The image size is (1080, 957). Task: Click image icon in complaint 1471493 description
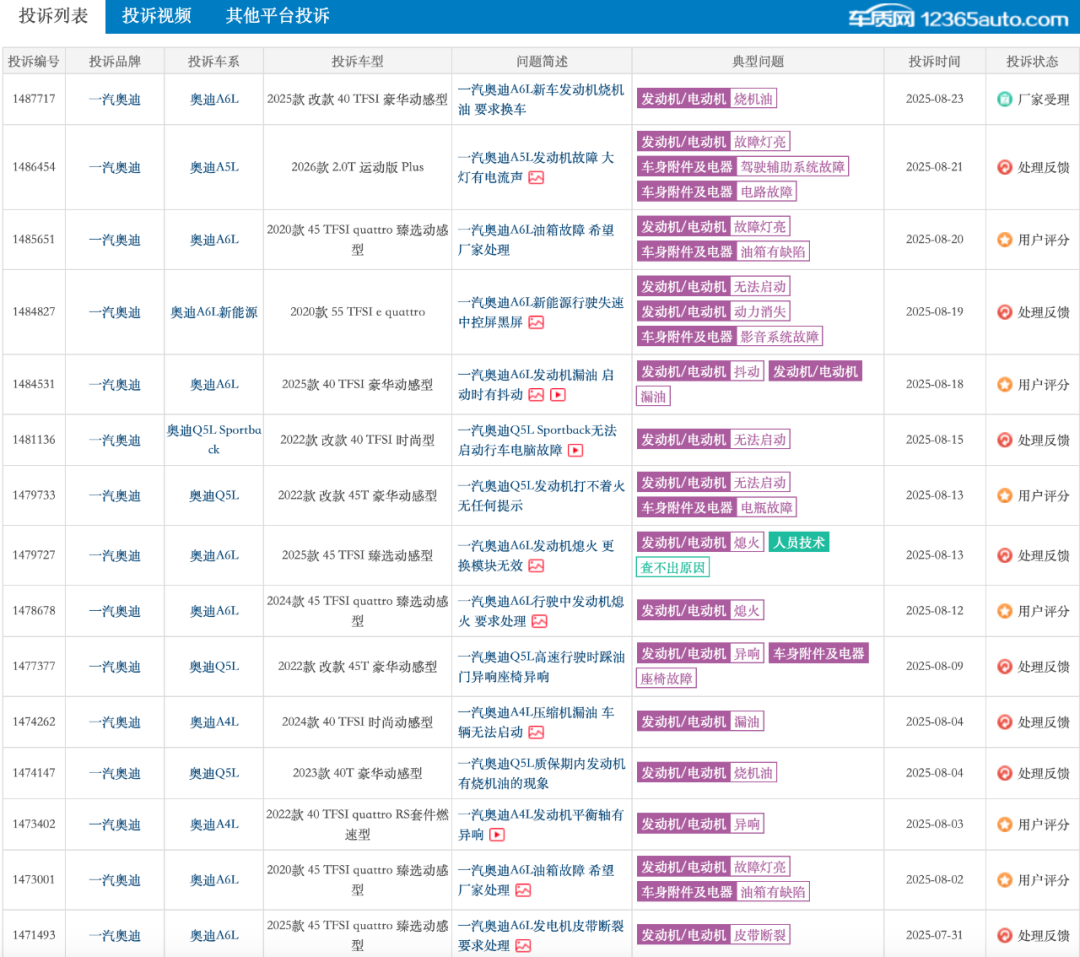click(x=523, y=946)
